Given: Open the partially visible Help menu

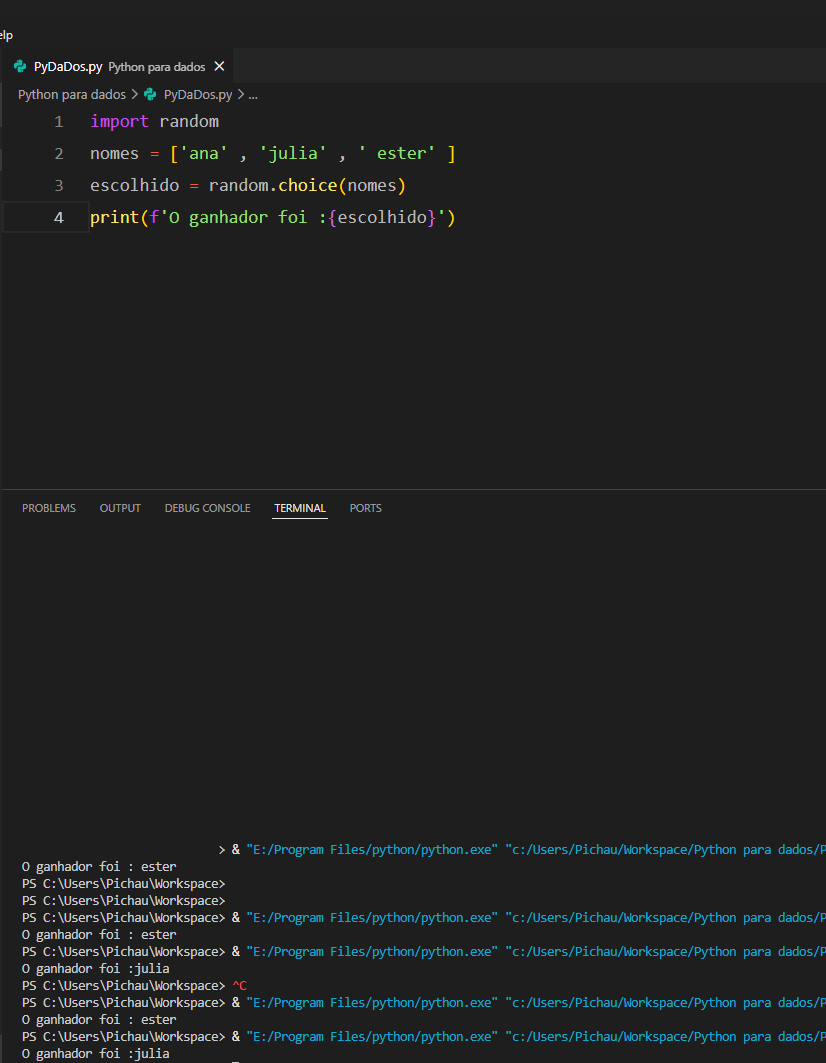Looking at the screenshot, I should point(6,35).
